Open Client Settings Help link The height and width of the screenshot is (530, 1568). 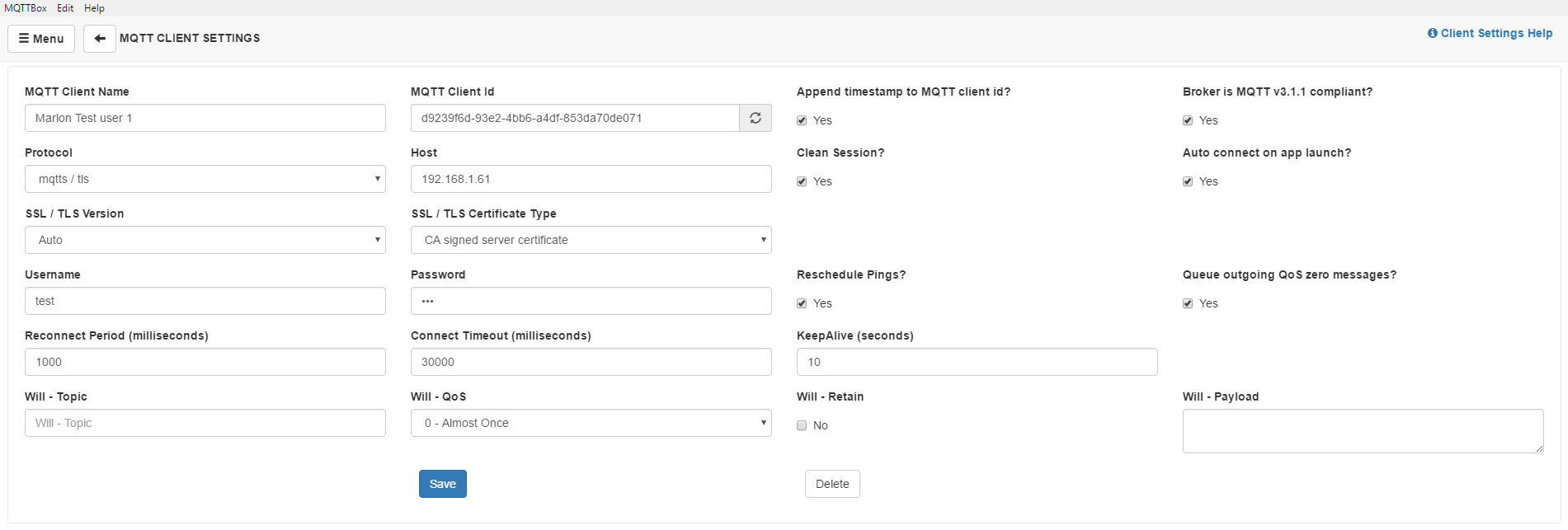(x=1490, y=33)
